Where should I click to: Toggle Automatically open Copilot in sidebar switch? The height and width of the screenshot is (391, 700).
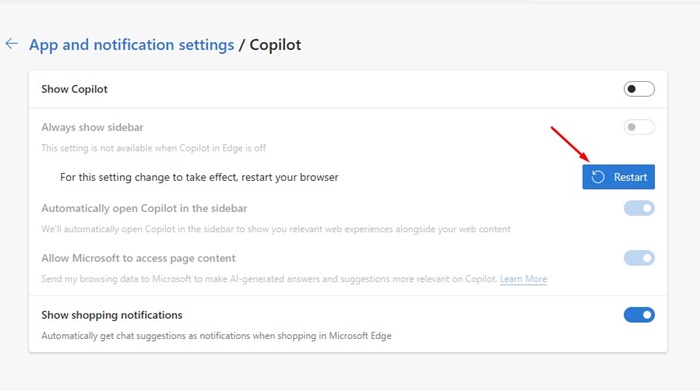tap(639, 208)
